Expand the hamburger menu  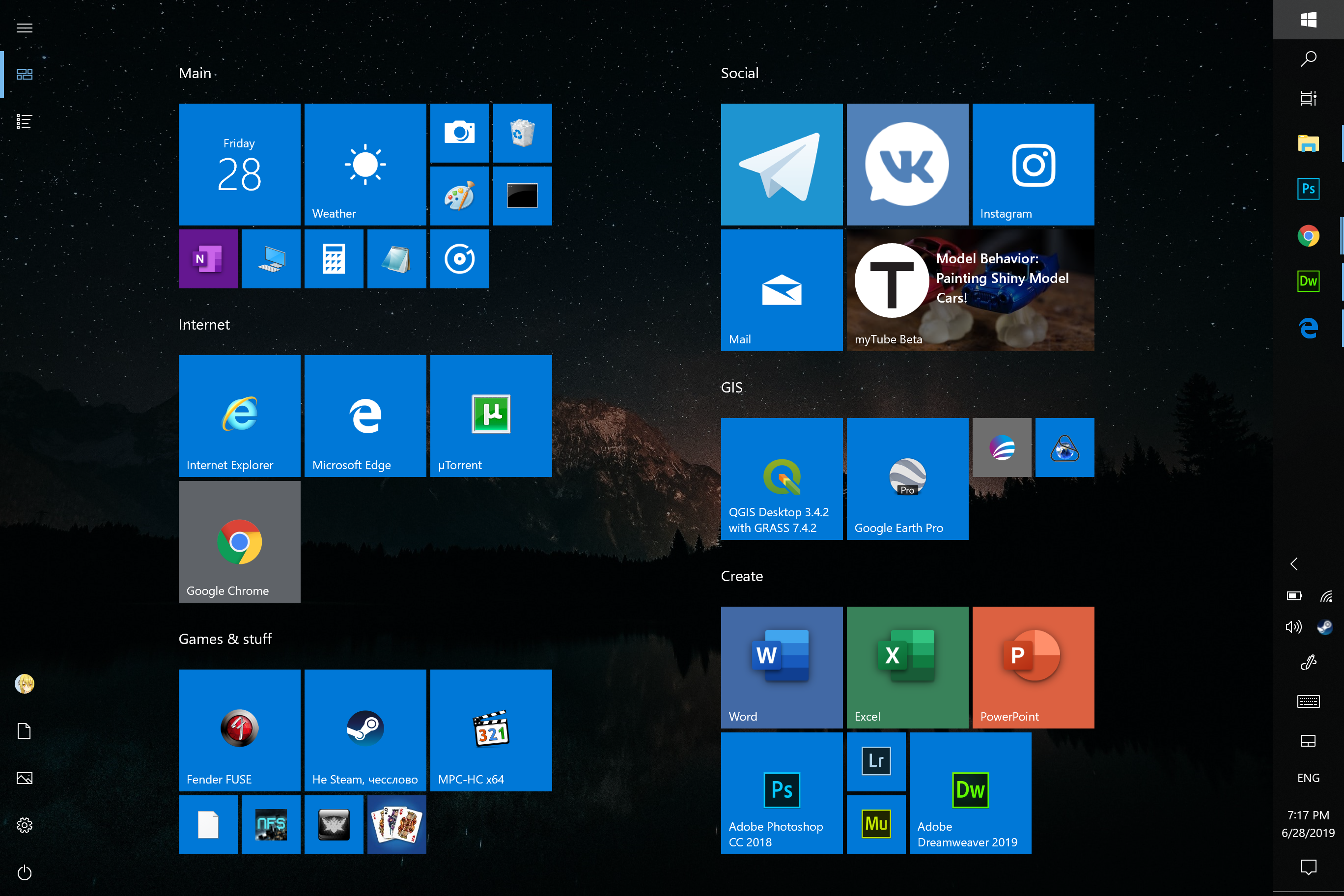click(x=25, y=28)
